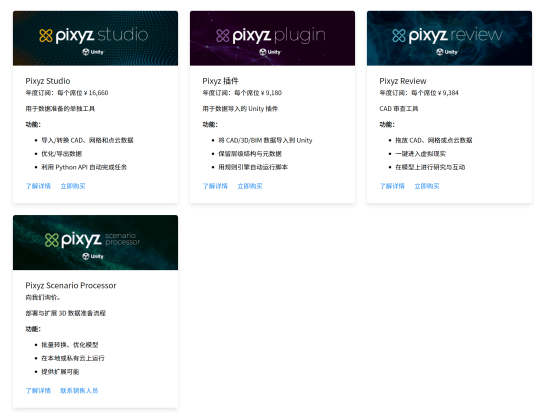Select the Pixyz 插件 card title
The image size is (560, 419).
point(220,81)
